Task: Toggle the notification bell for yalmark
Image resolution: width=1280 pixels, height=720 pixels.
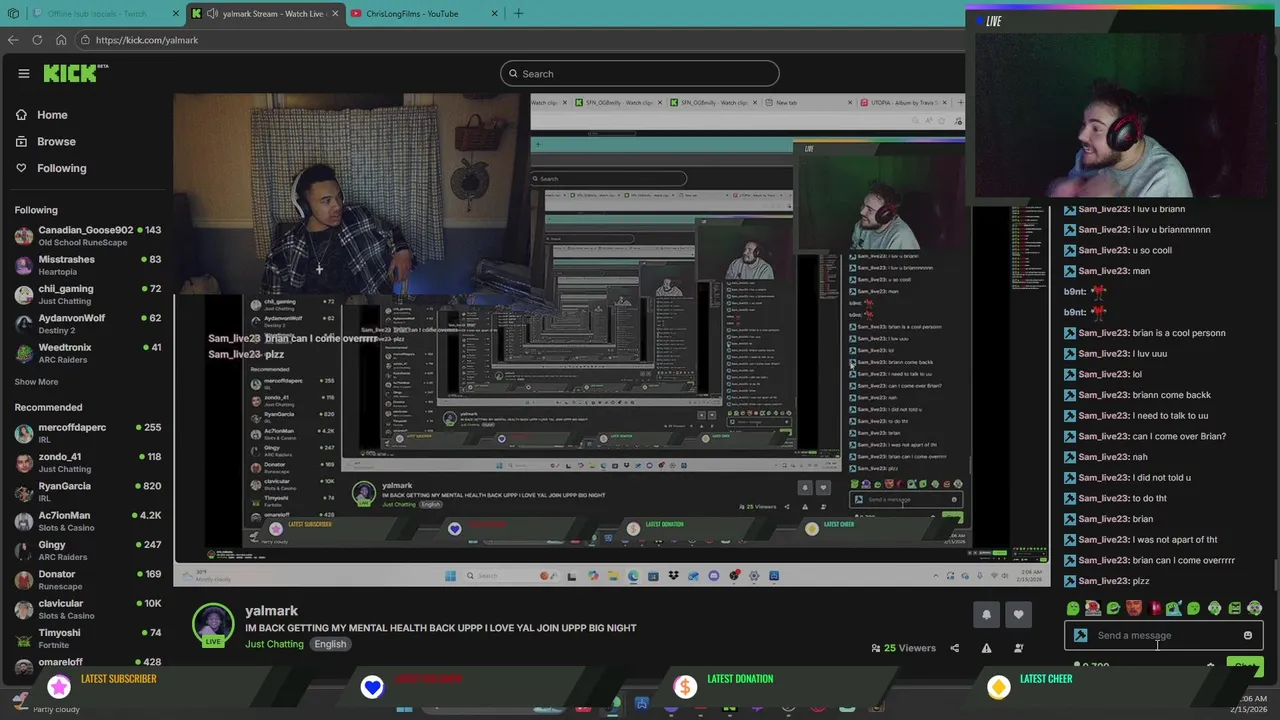Action: pyautogui.click(x=986, y=615)
